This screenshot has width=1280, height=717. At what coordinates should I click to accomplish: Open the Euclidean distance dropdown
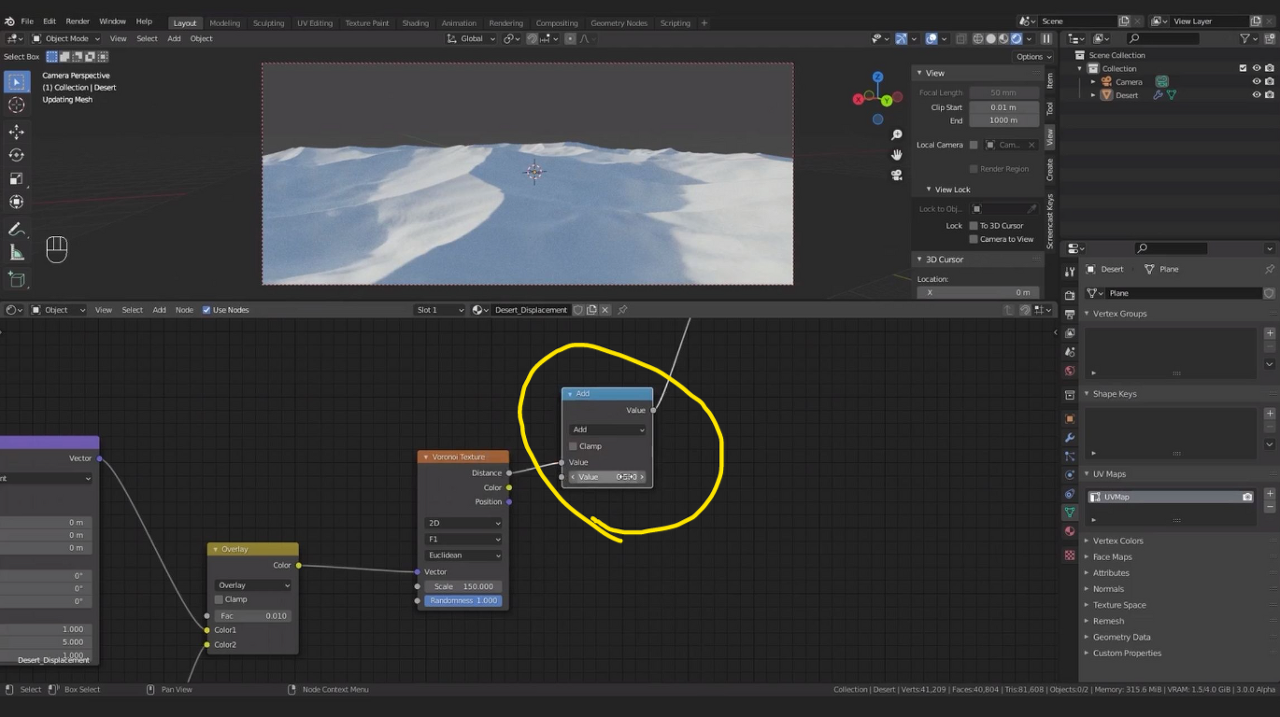[x=463, y=555]
